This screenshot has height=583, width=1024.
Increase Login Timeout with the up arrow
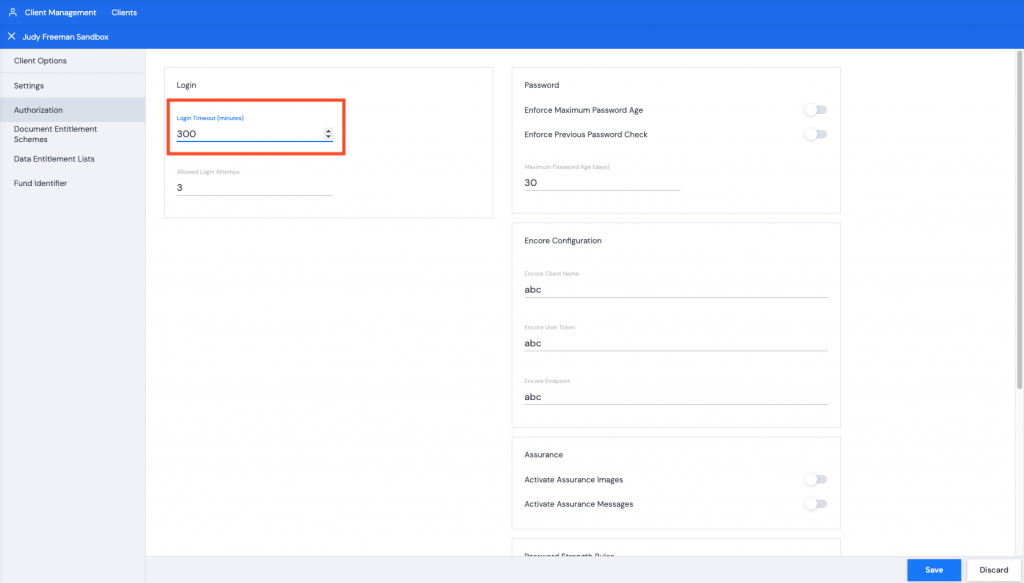328,131
